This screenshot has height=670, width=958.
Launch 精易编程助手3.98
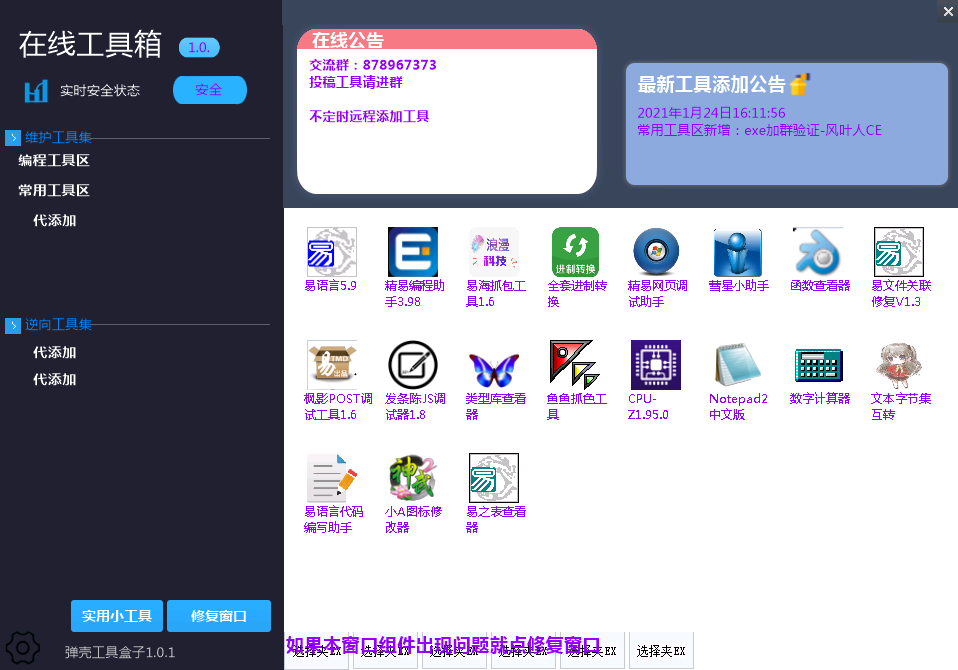point(413,252)
